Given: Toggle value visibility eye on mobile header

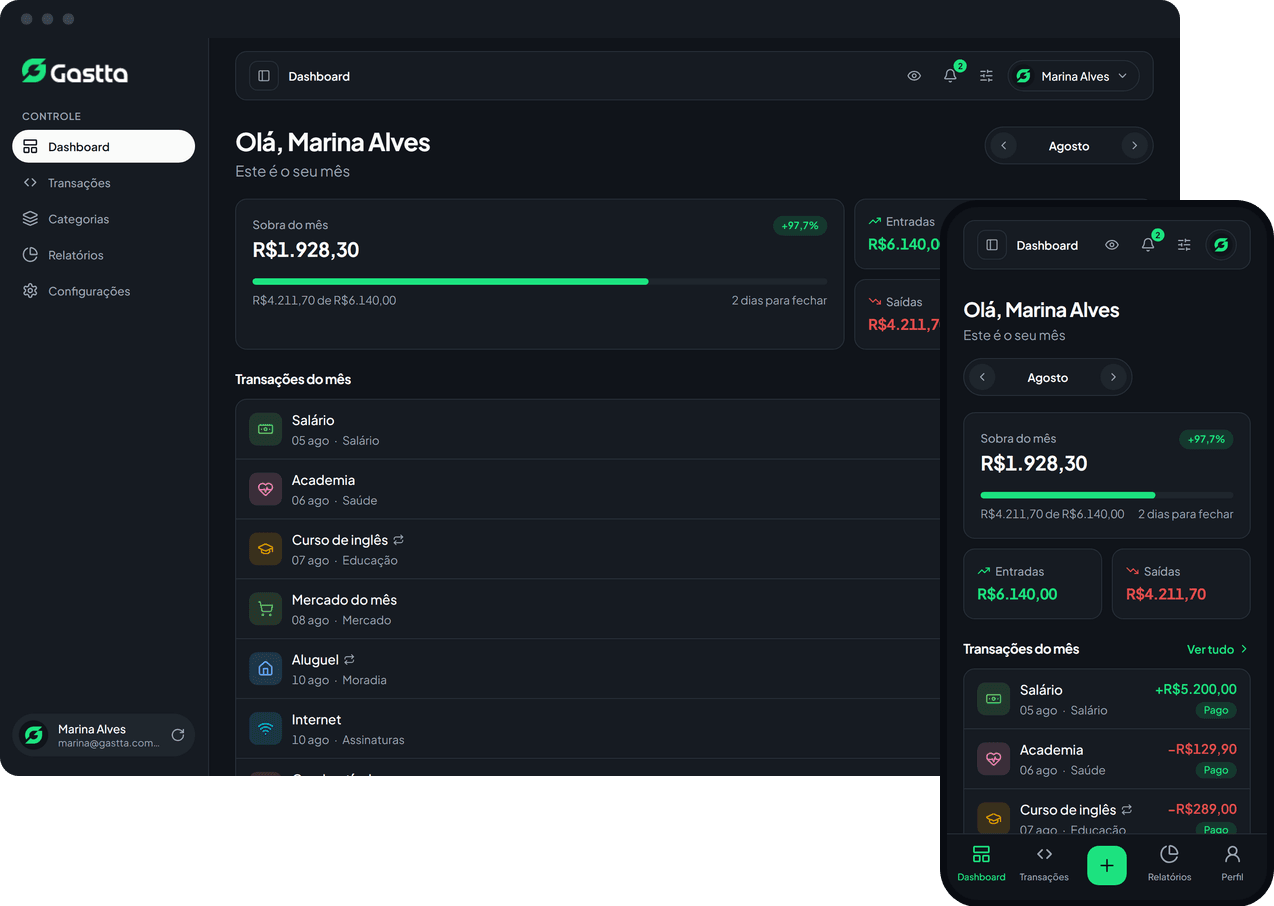Looking at the screenshot, I should coord(1112,245).
